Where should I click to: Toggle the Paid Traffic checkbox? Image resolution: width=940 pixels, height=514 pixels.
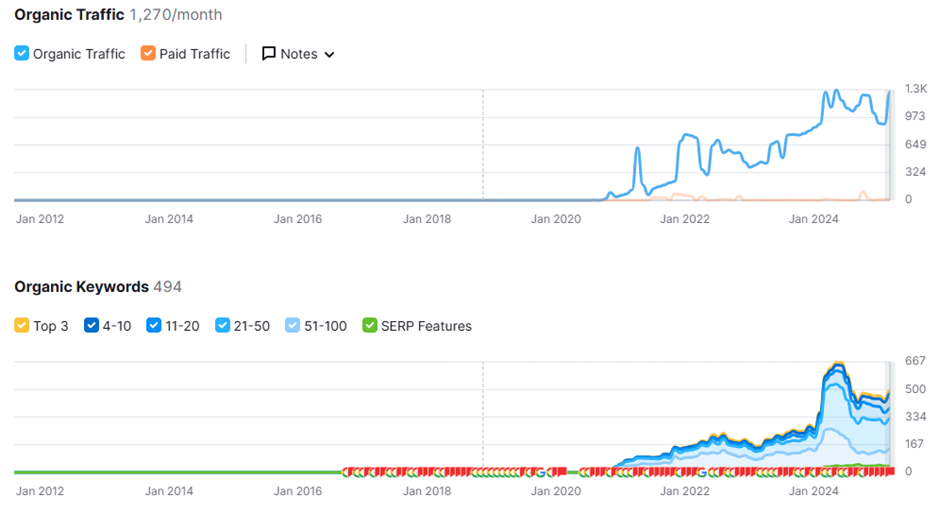click(x=148, y=54)
